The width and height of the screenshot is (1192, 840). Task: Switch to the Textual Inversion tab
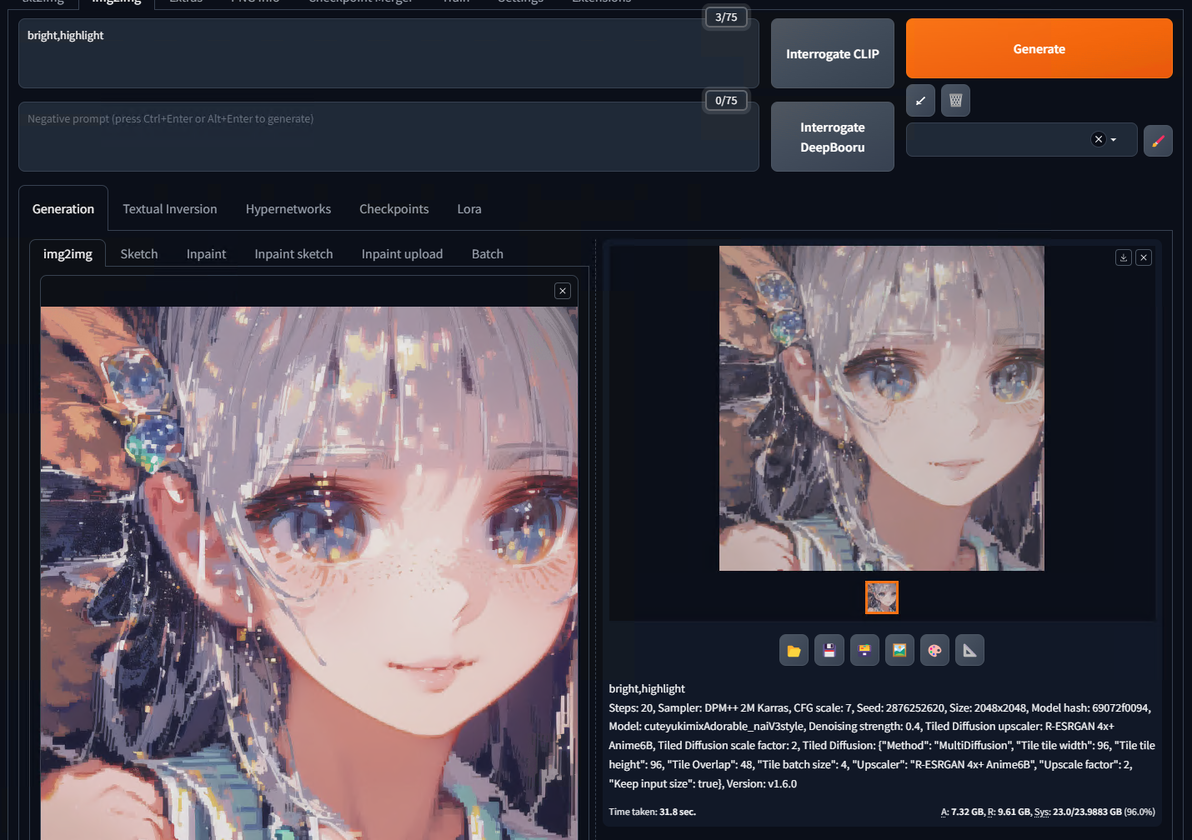click(170, 209)
